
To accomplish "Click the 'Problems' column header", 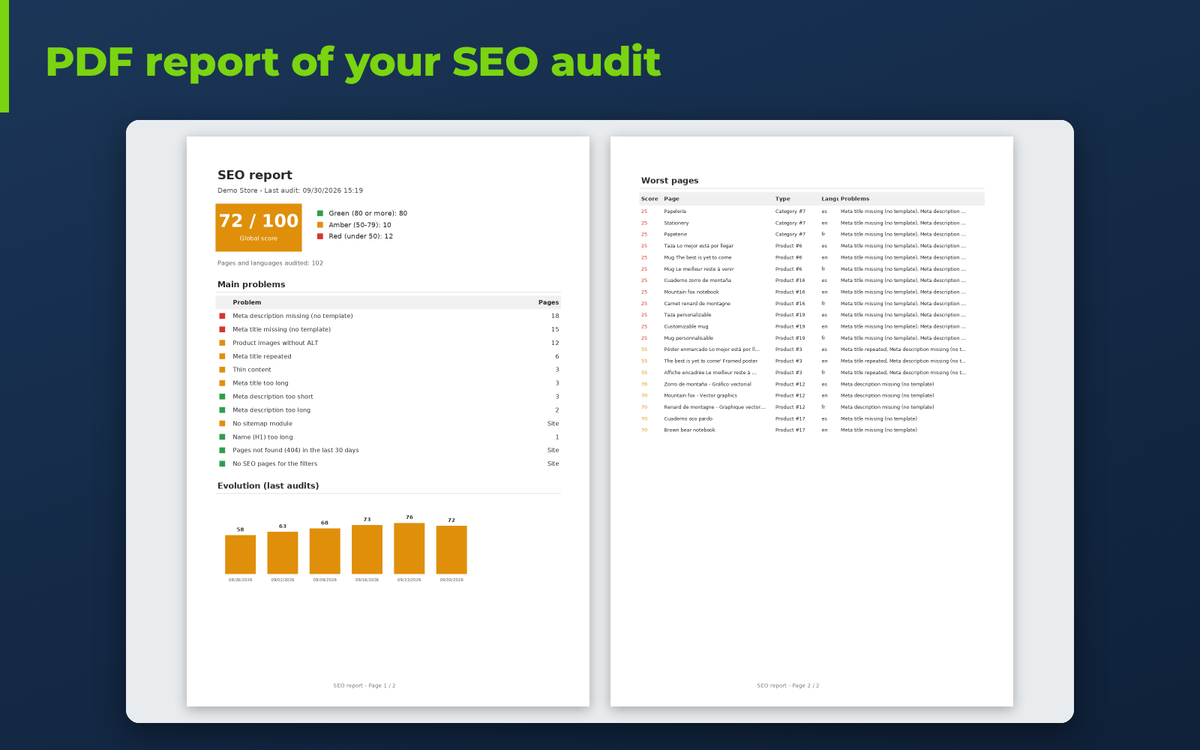I will (855, 199).
